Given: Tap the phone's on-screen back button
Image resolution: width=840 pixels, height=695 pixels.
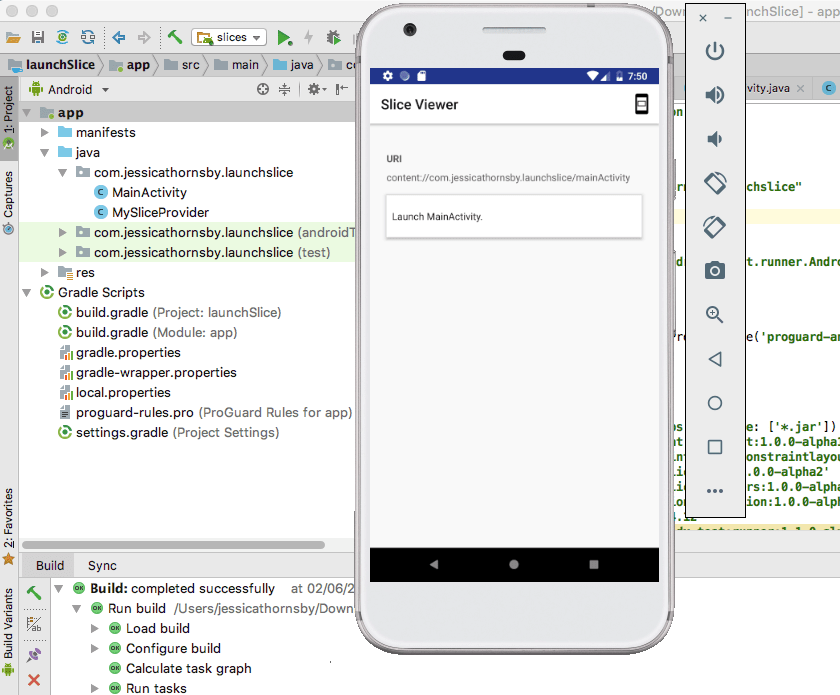Looking at the screenshot, I should (434, 564).
